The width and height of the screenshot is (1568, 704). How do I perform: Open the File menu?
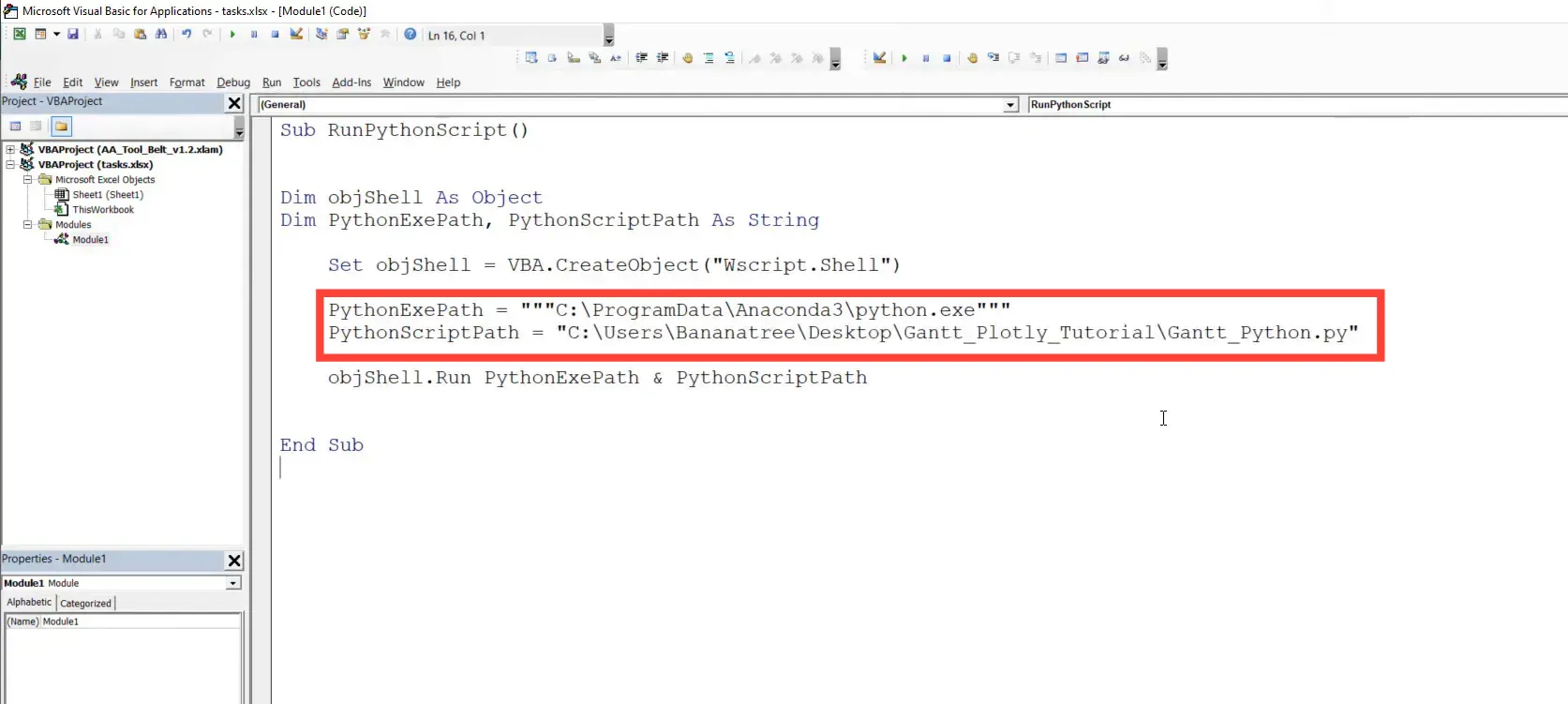pos(42,82)
